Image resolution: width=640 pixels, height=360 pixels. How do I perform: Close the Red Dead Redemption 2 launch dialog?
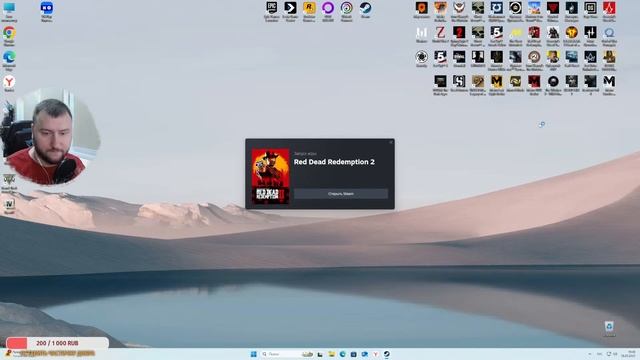click(x=391, y=142)
